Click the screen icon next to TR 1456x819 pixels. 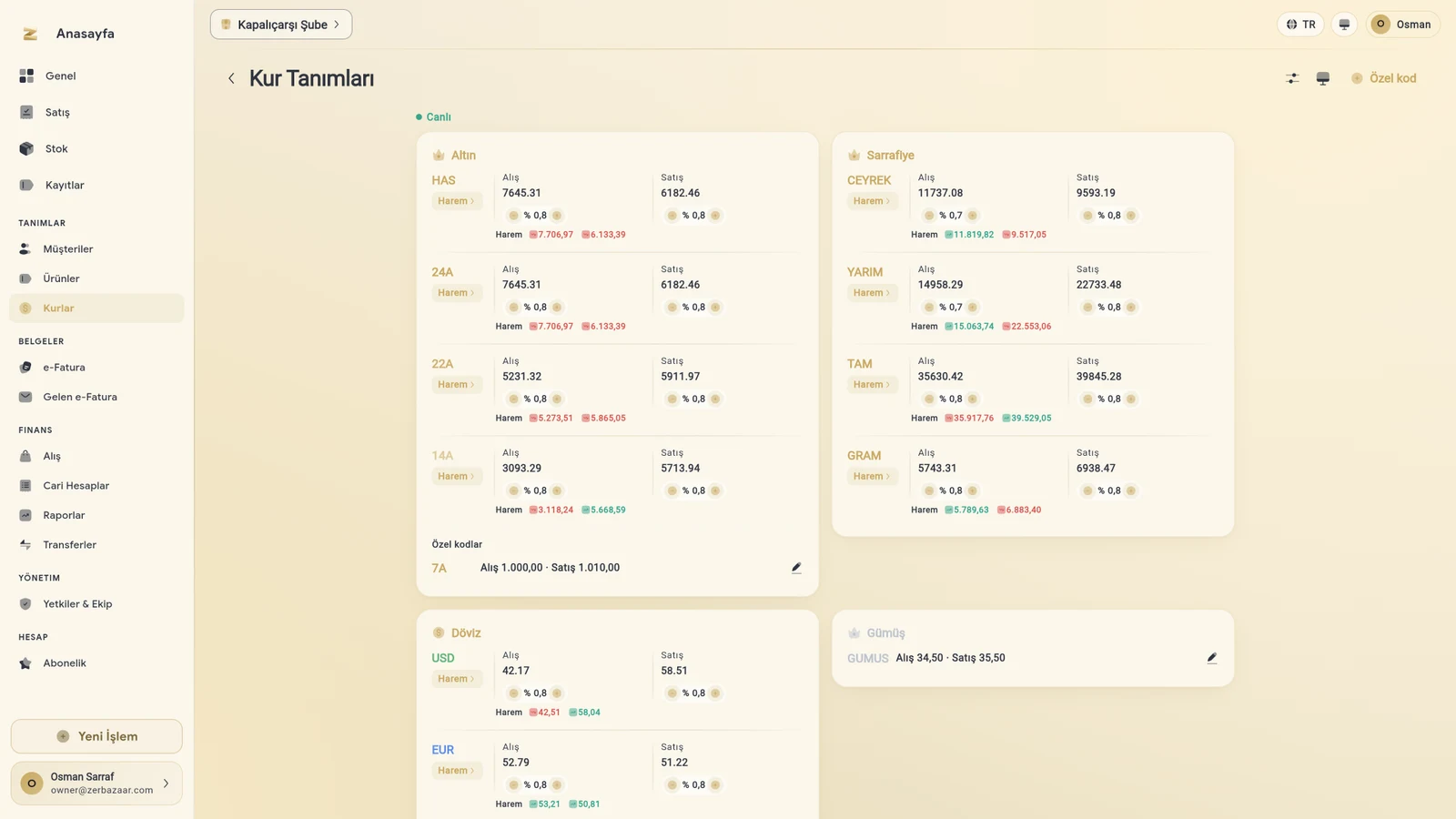coord(1344,25)
